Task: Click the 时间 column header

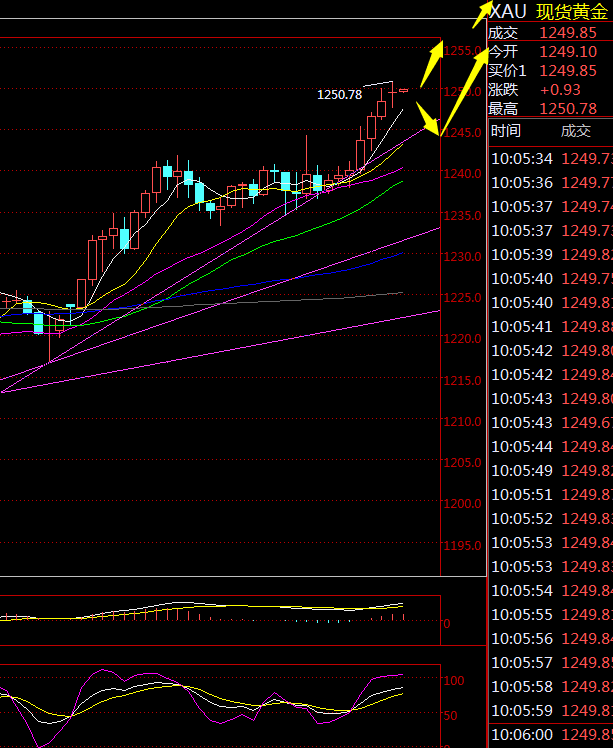Action: pos(506,131)
